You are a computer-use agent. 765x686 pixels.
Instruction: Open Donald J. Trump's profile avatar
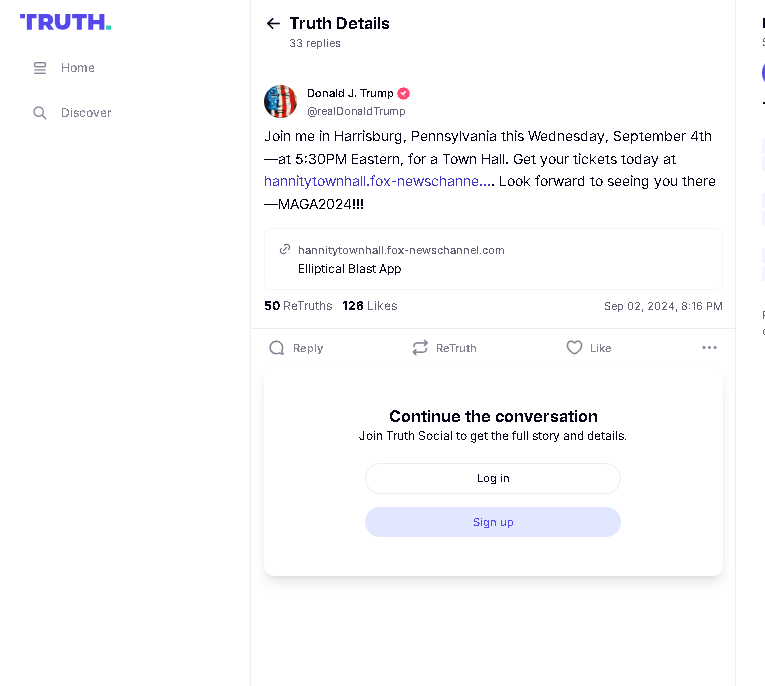tap(281, 101)
